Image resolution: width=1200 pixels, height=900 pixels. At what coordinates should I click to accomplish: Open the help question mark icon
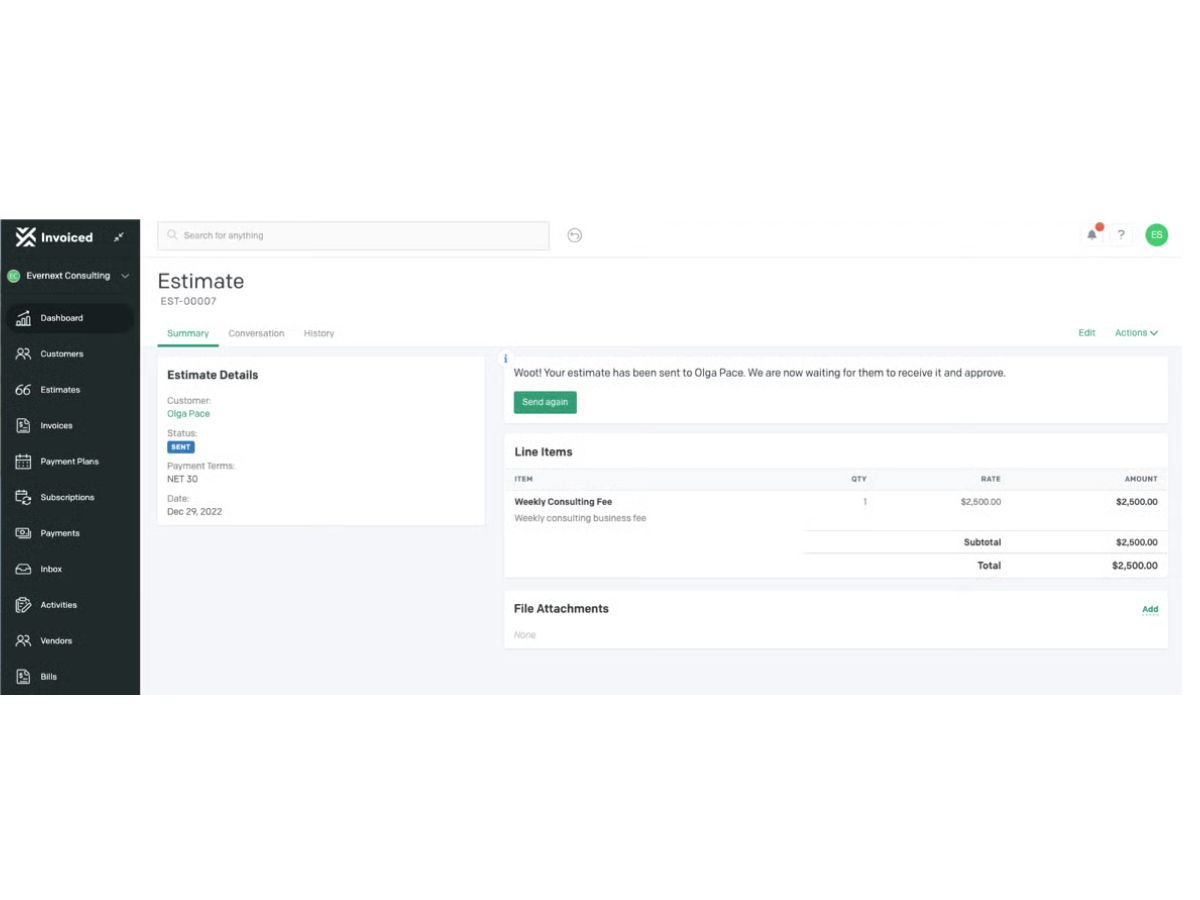(x=1121, y=235)
